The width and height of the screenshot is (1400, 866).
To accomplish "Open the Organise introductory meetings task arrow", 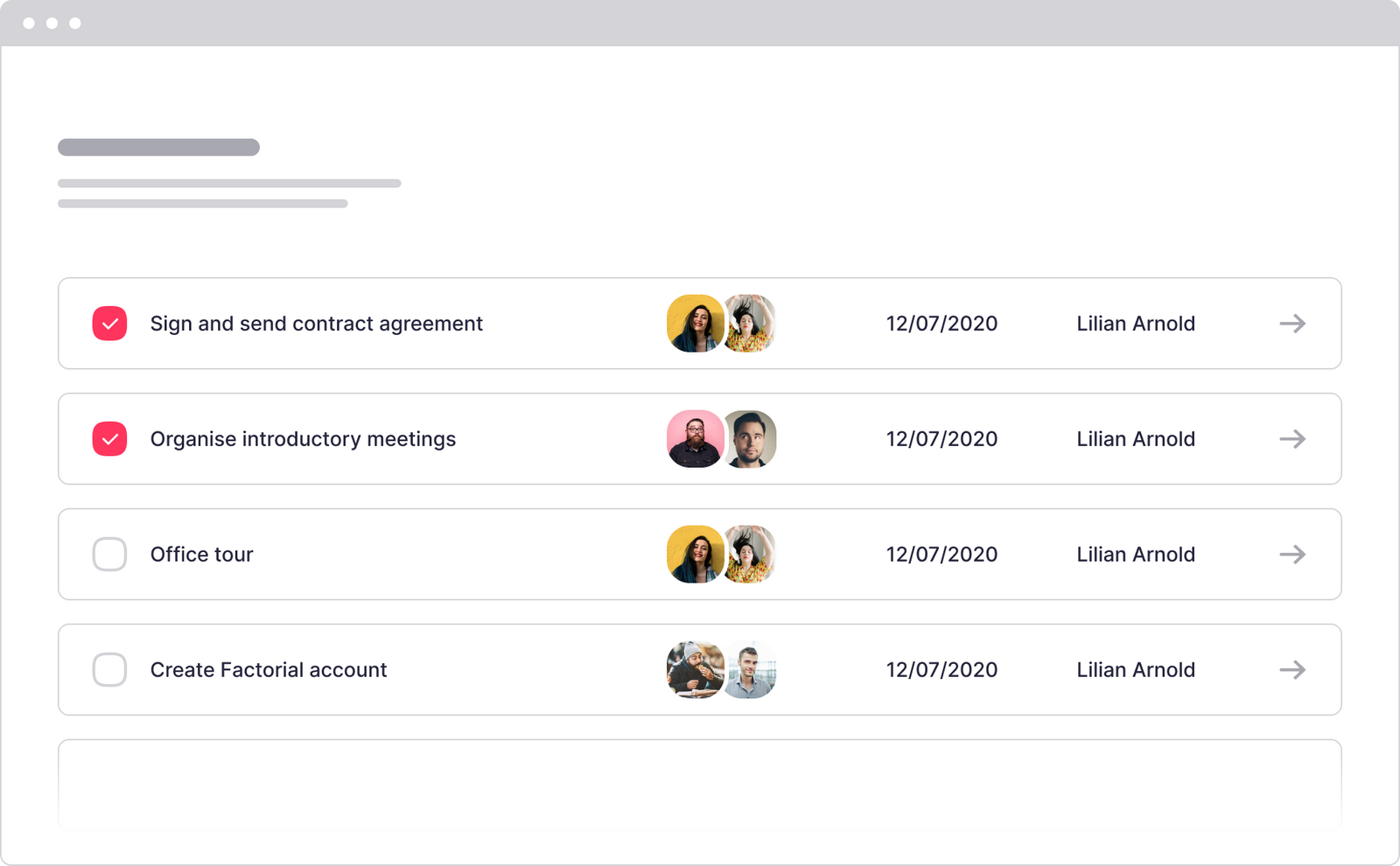I will coord(1292,438).
